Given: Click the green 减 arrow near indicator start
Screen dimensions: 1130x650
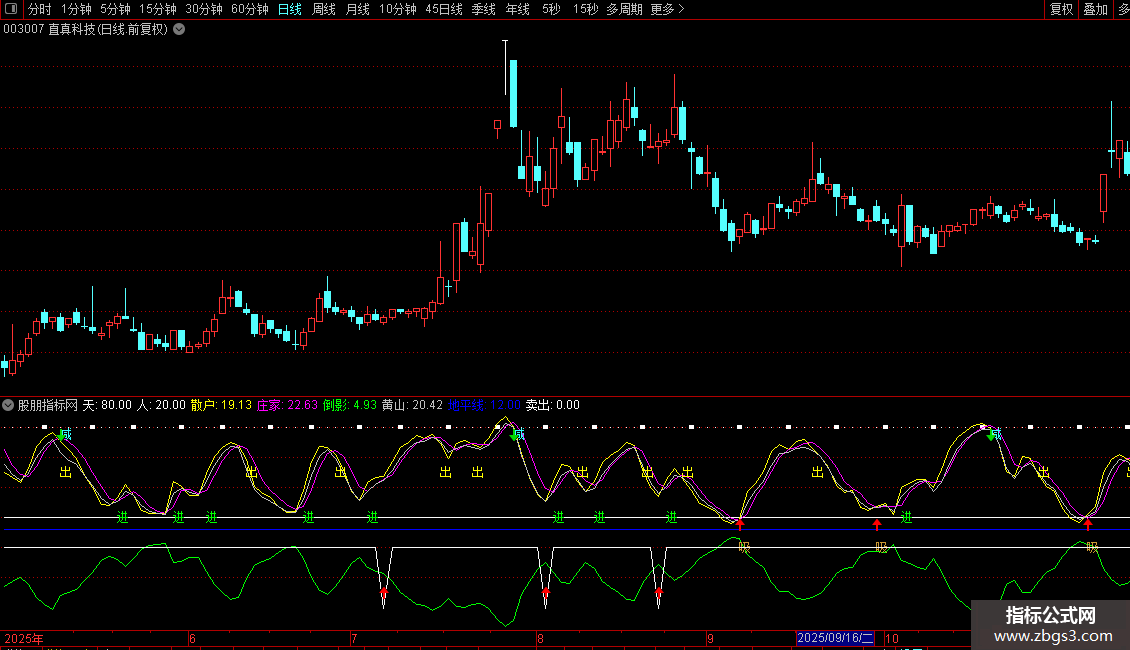Looking at the screenshot, I should click(x=61, y=435).
